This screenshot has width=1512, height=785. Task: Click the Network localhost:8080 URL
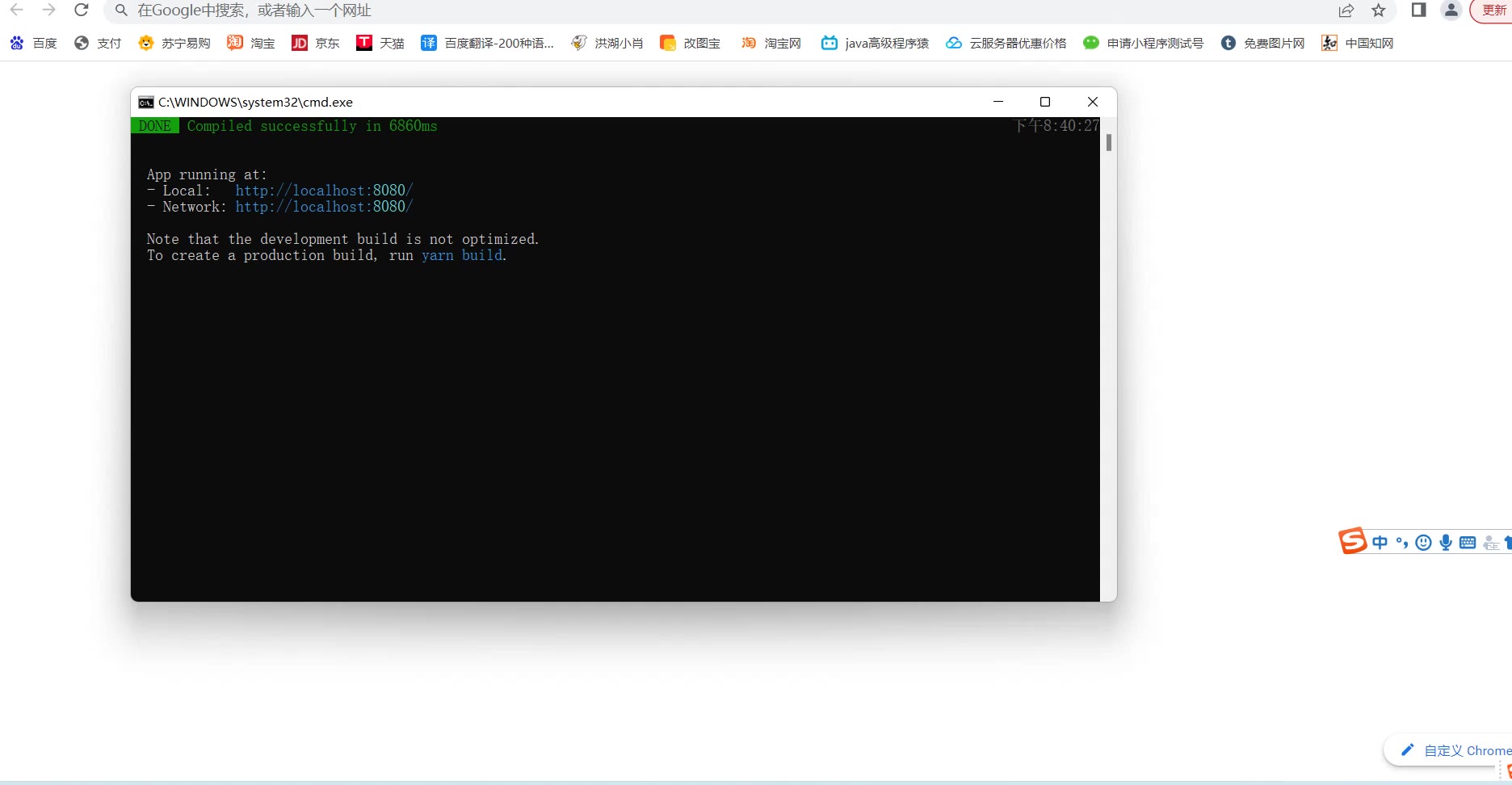click(324, 207)
